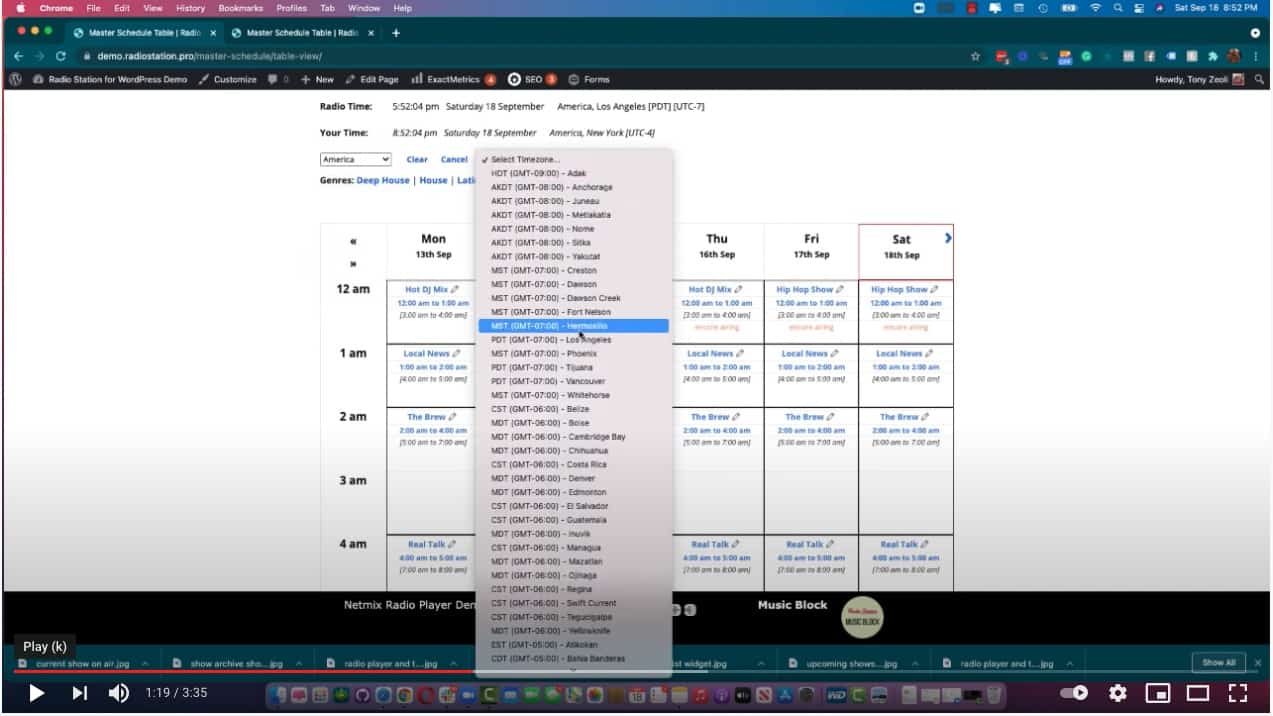Open the video player settings gear
This screenshot has height=716, width=1273.
tap(1117, 691)
